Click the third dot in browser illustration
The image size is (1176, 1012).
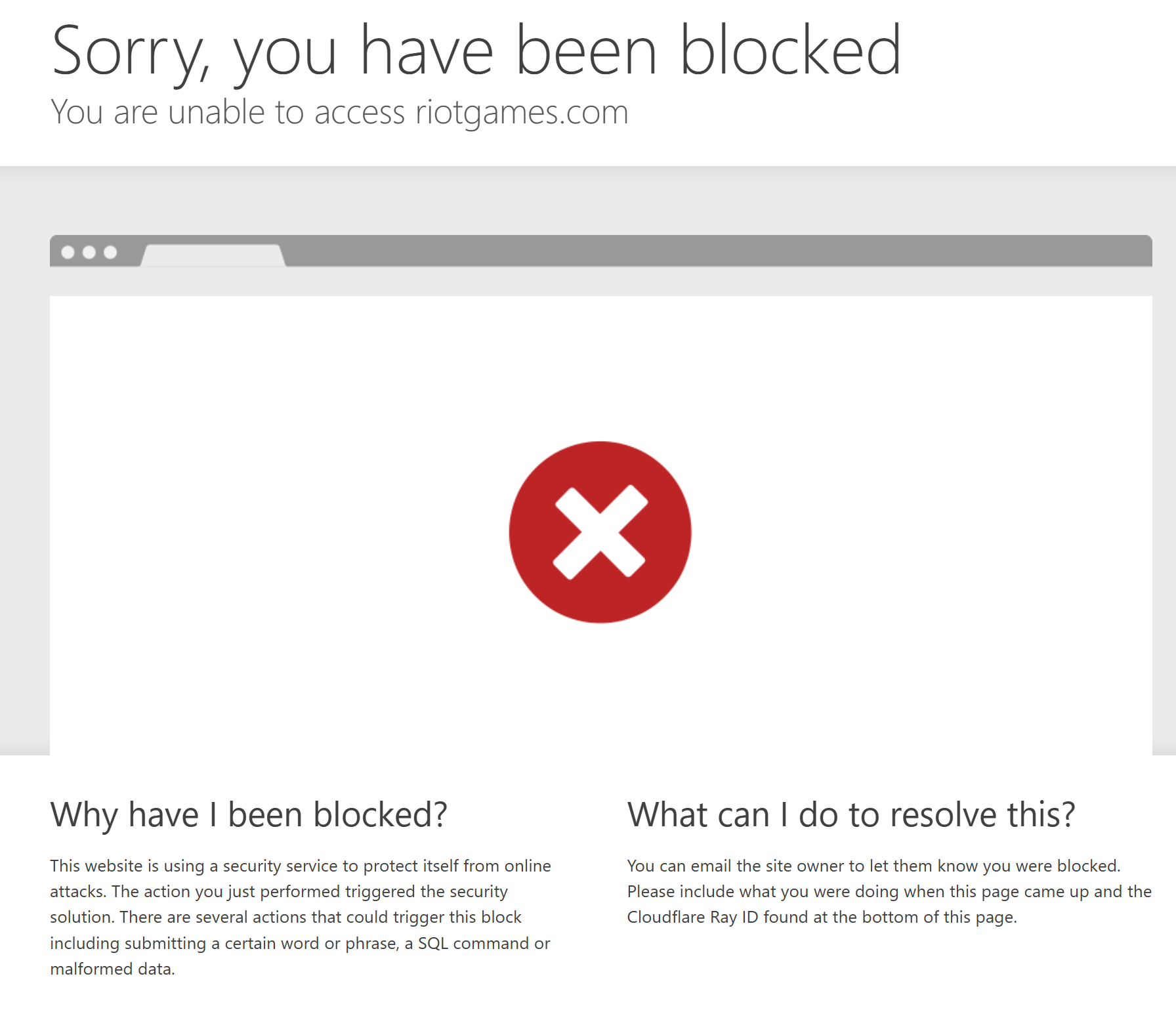tap(110, 252)
